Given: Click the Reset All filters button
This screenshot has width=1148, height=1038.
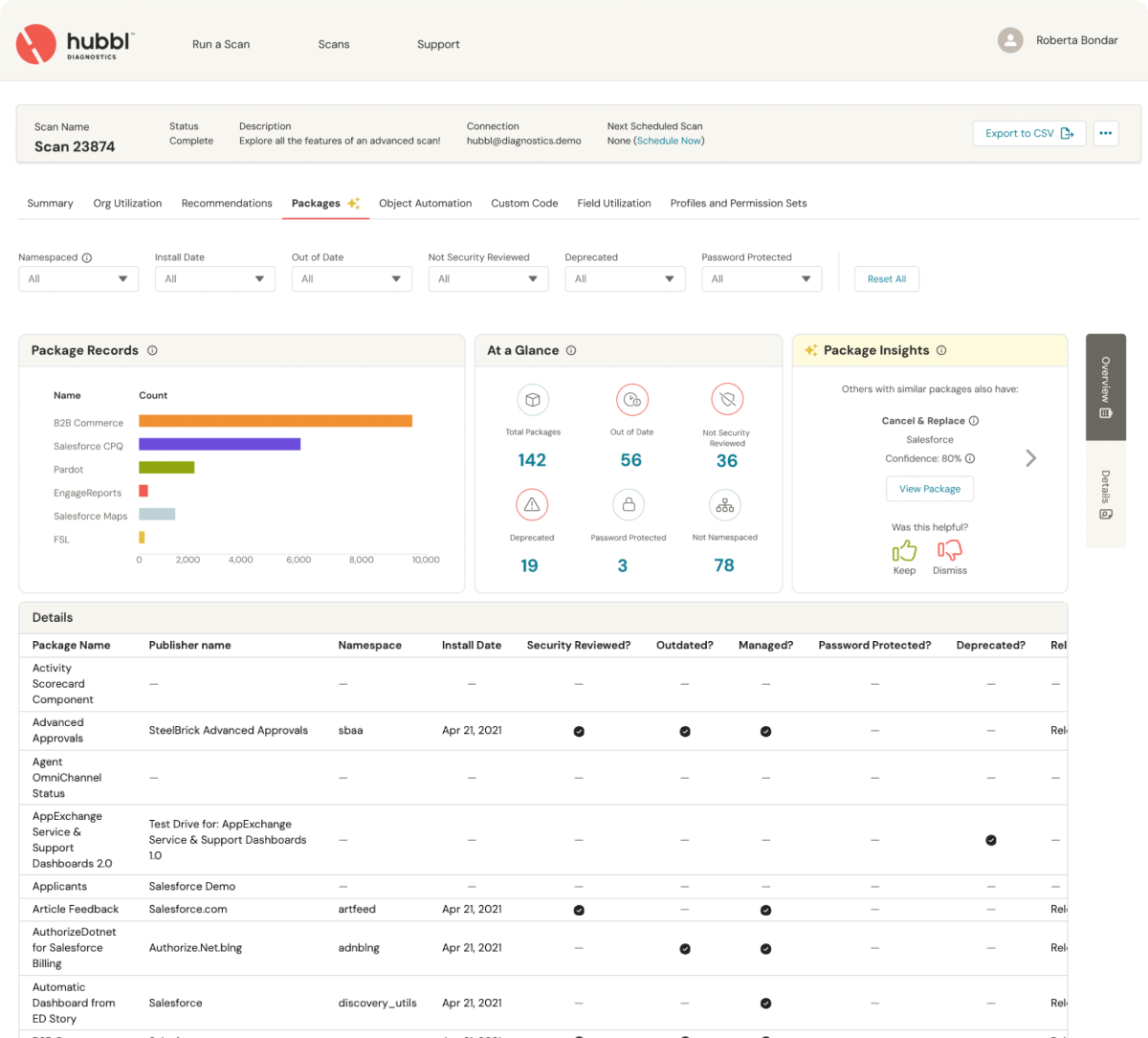Looking at the screenshot, I should tap(887, 278).
